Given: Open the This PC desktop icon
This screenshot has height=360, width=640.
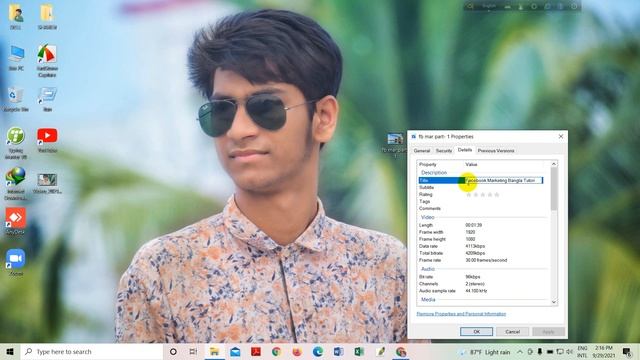Looking at the screenshot, I should tap(16, 58).
